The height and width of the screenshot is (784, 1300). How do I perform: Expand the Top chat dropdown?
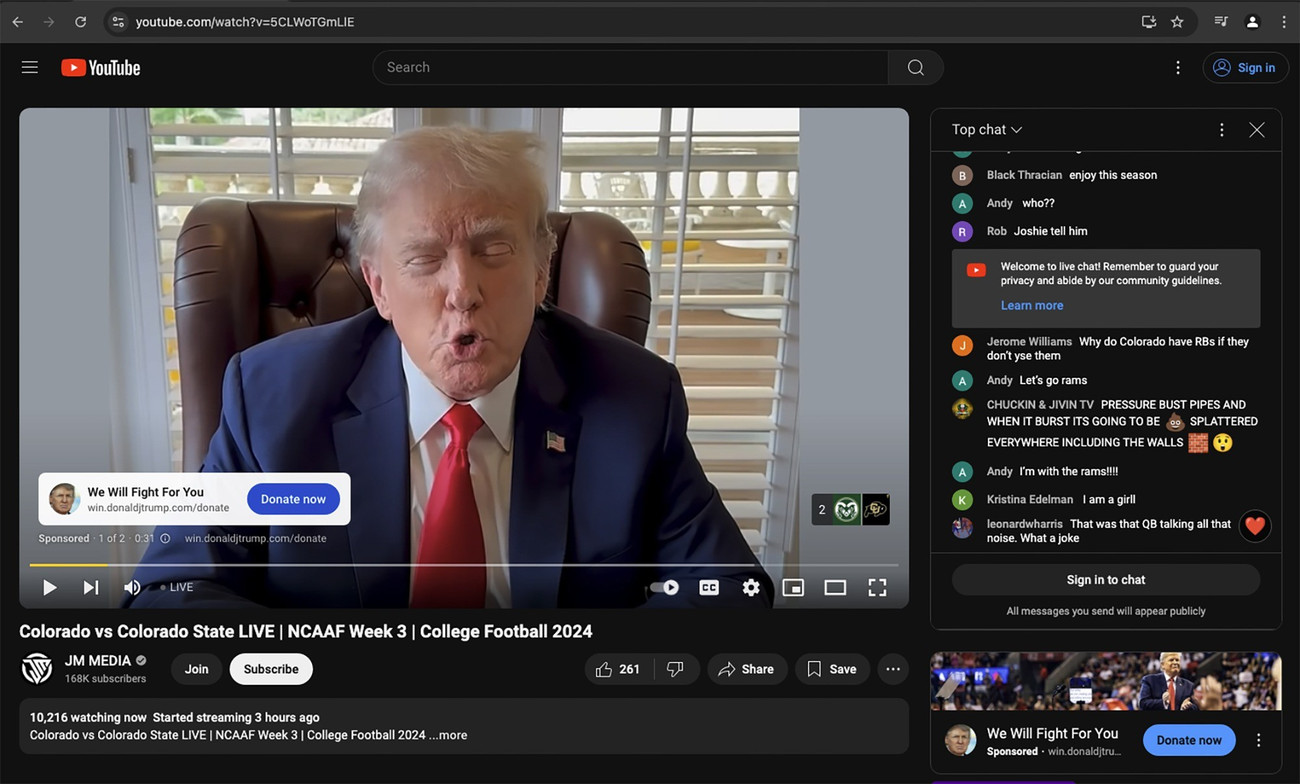(987, 130)
